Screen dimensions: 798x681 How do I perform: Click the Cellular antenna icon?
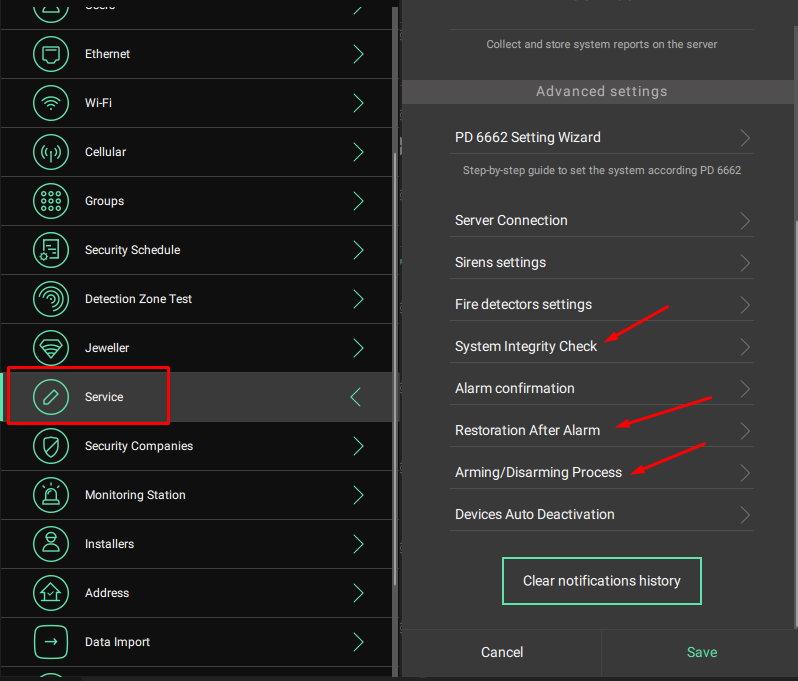[51, 152]
